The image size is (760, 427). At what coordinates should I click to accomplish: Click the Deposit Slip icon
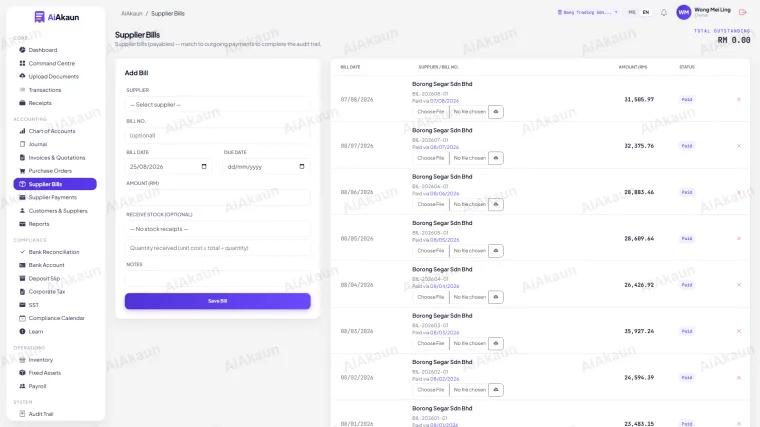click(x=22, y=278)
